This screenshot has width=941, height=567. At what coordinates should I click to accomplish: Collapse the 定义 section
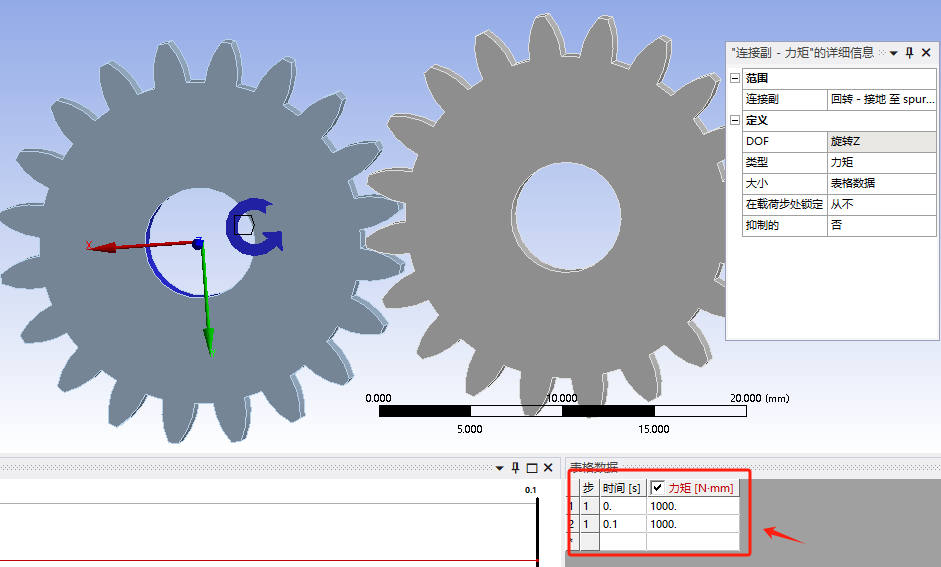(735, 120)
